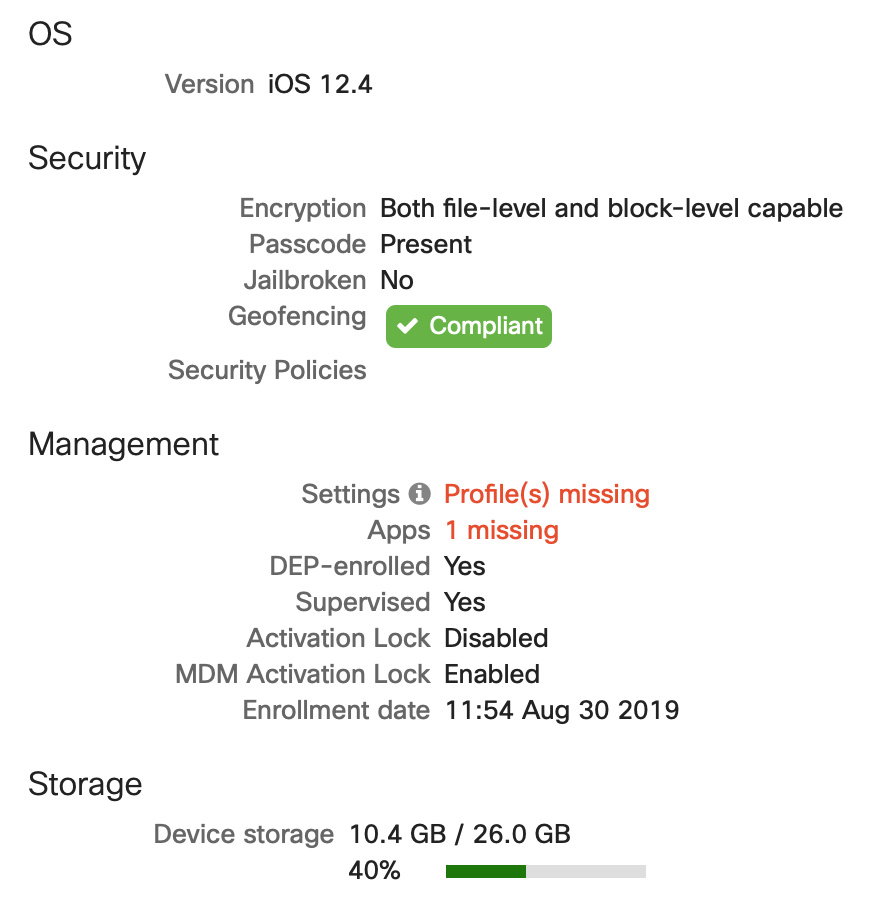Open the Profile(s) missing link
The width and height of the screenshot is (874, 918).
tap(547, 494)
